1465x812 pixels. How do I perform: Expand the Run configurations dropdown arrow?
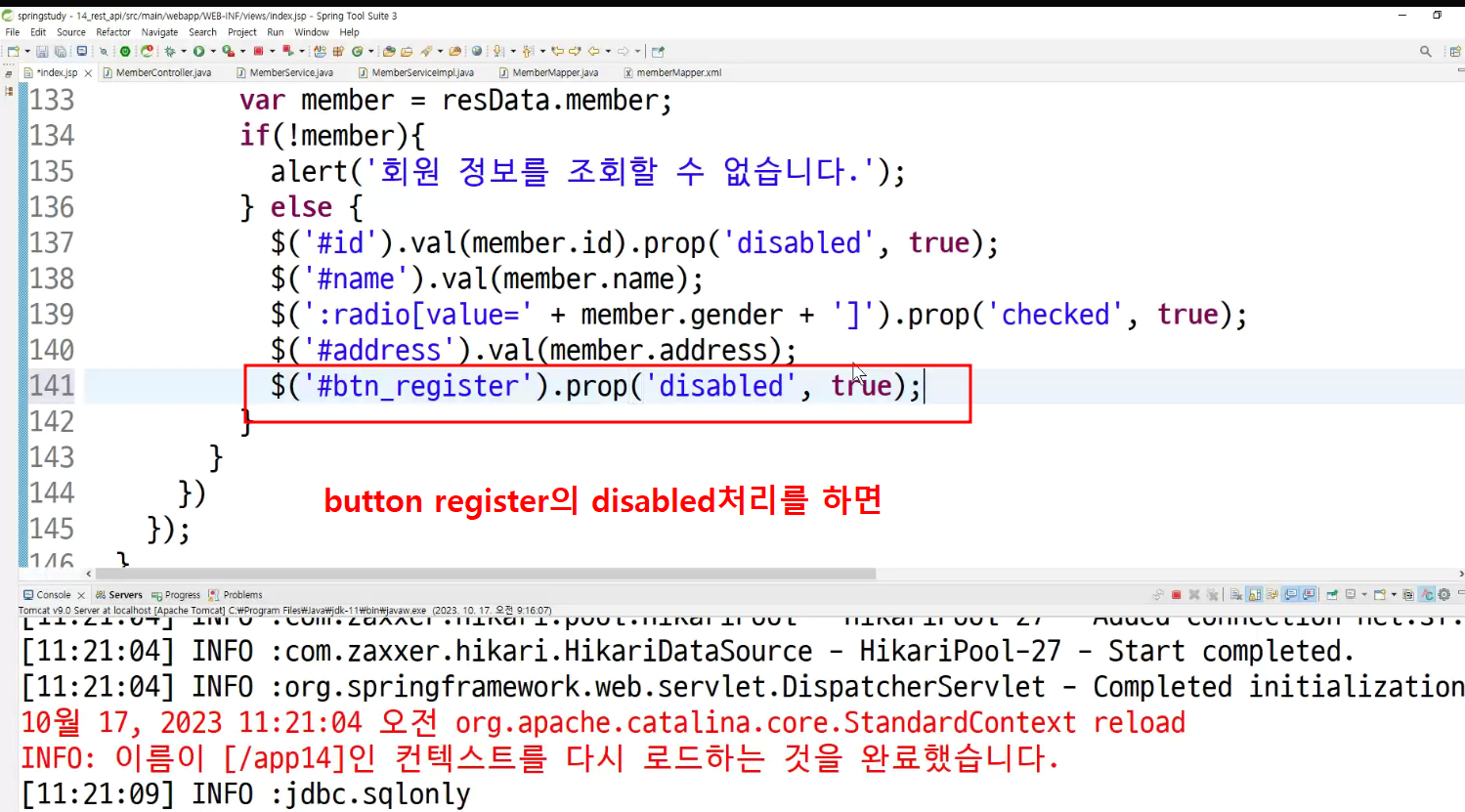[213, 51]
